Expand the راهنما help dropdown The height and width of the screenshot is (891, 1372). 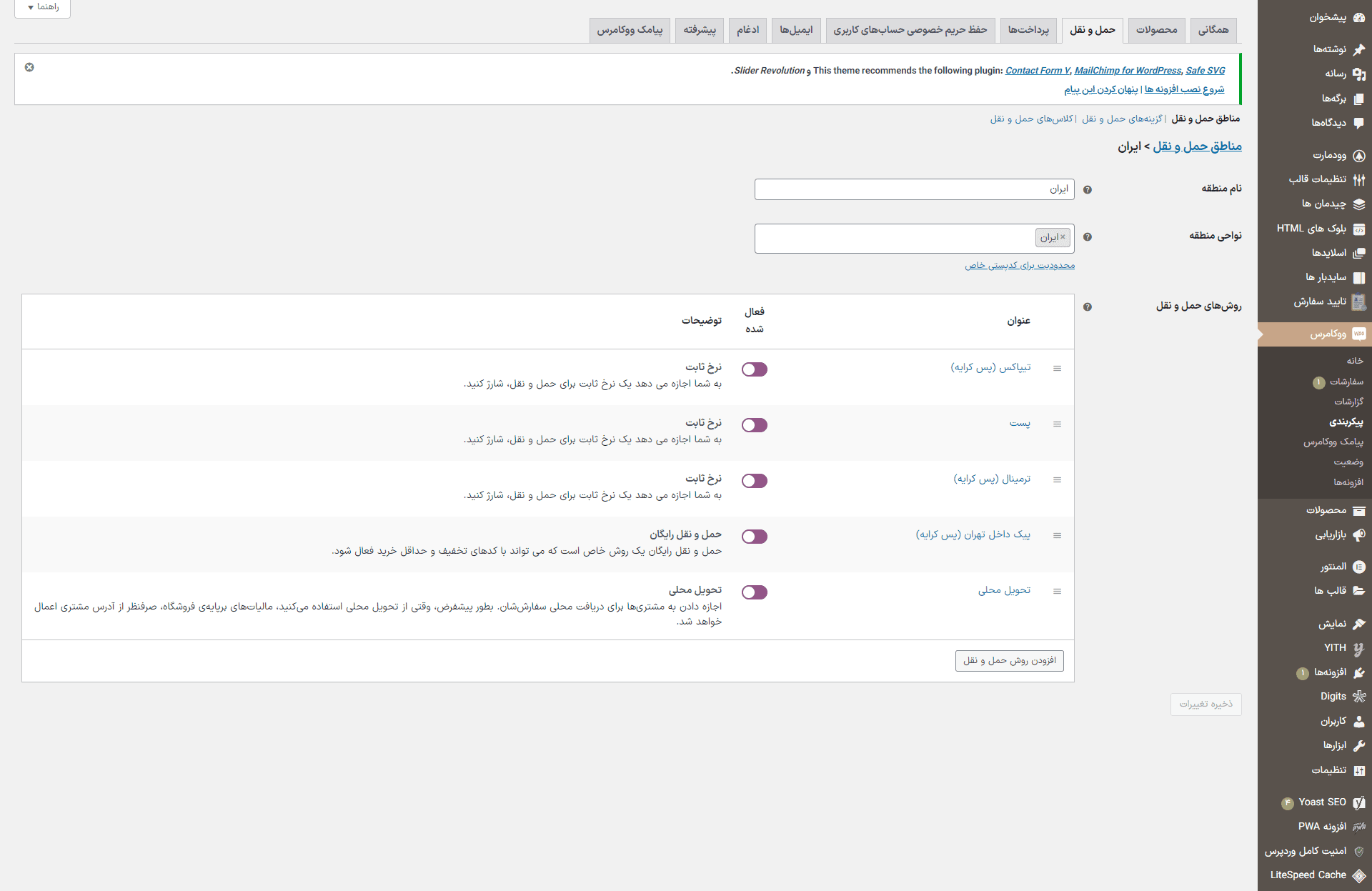[42, 7]
